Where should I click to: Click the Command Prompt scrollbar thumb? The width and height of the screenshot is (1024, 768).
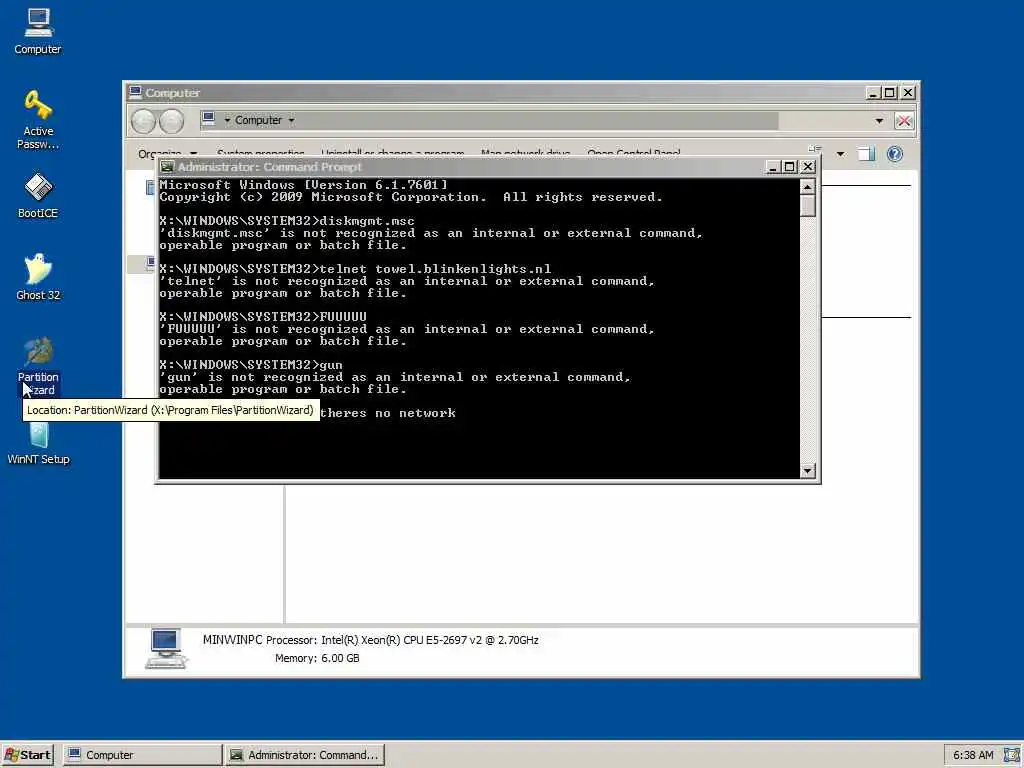click(808, 206)
